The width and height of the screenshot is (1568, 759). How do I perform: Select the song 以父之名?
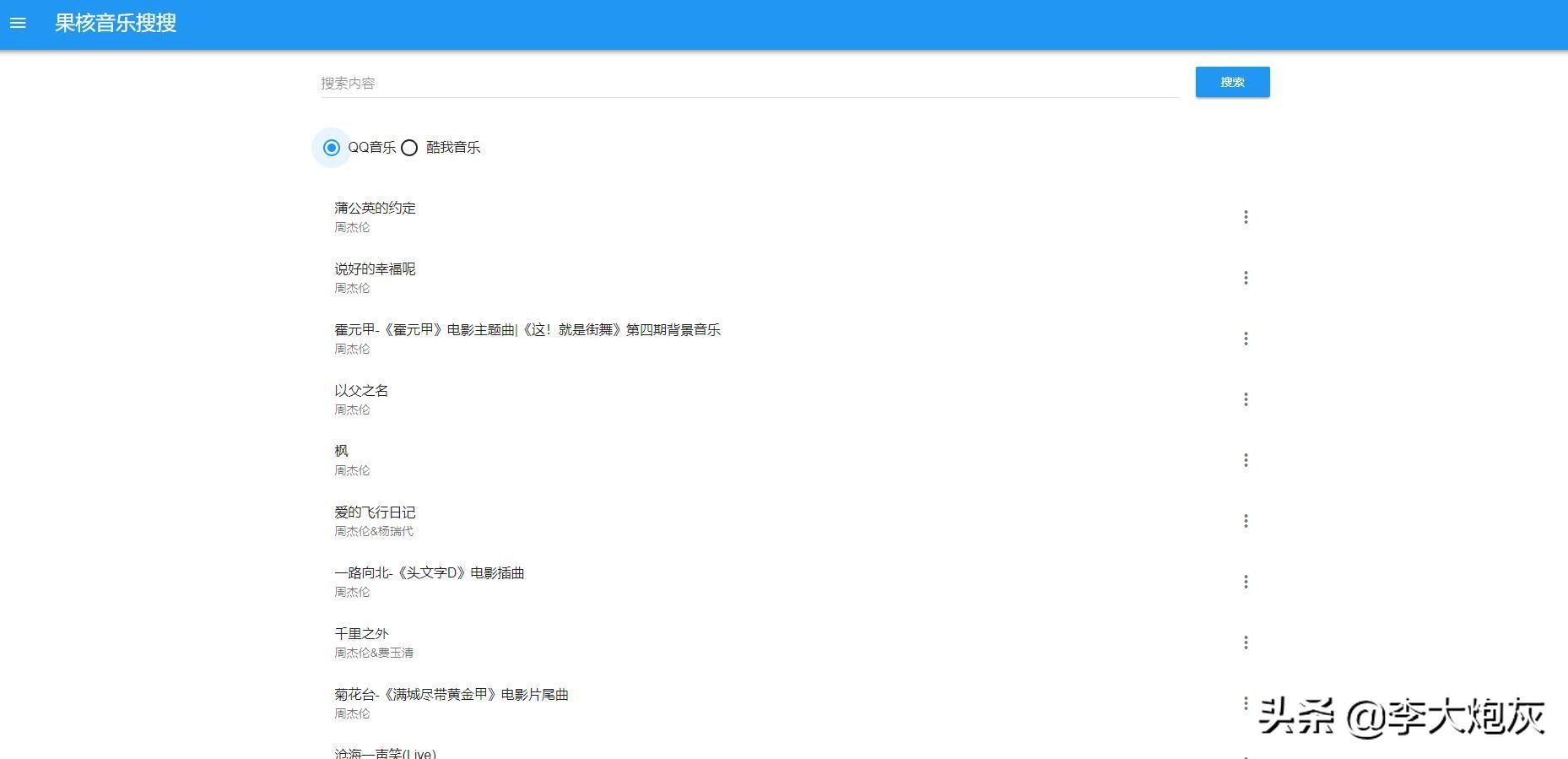[x=361, y=390]
